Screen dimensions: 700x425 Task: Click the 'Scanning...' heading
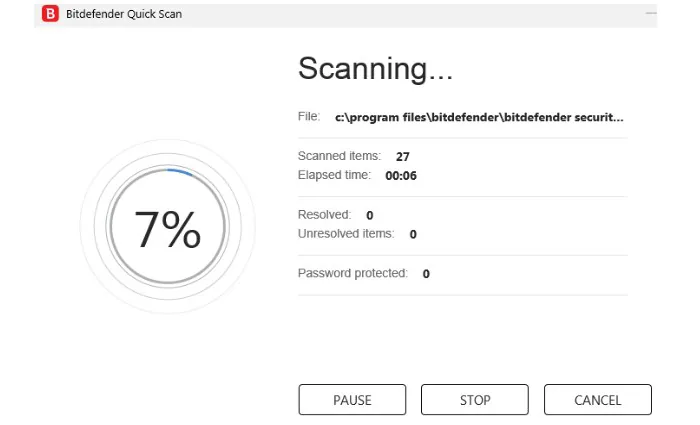pyautogui.click(x=375, y=69)
